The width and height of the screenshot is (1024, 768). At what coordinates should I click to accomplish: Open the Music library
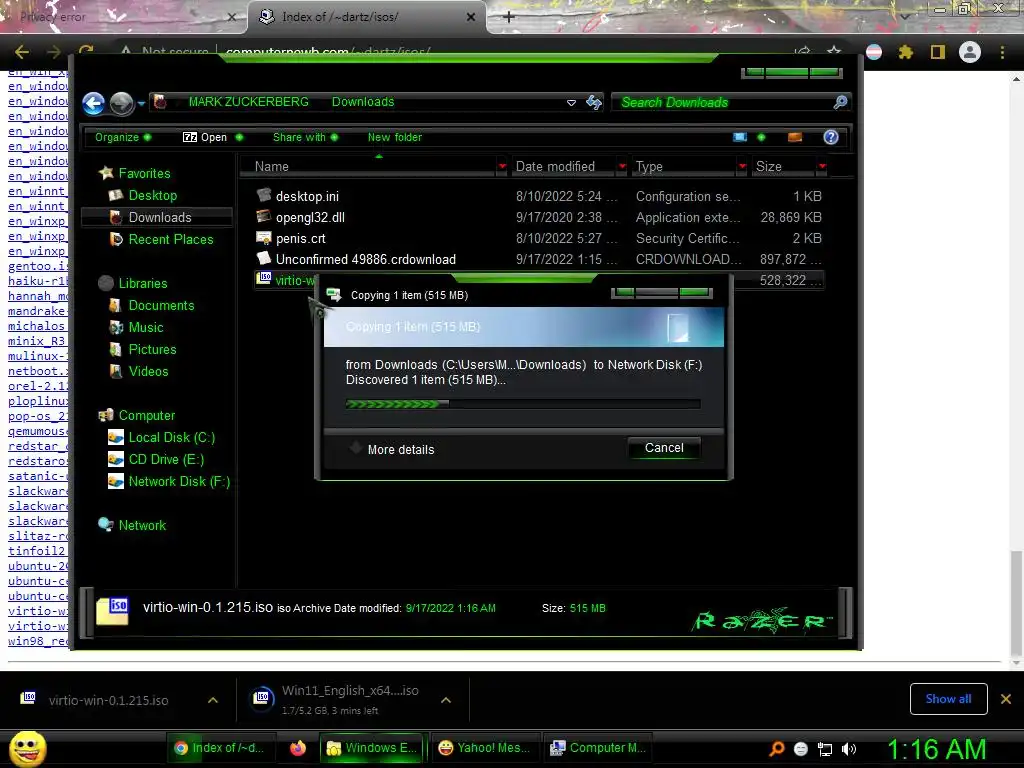(146, 327)
